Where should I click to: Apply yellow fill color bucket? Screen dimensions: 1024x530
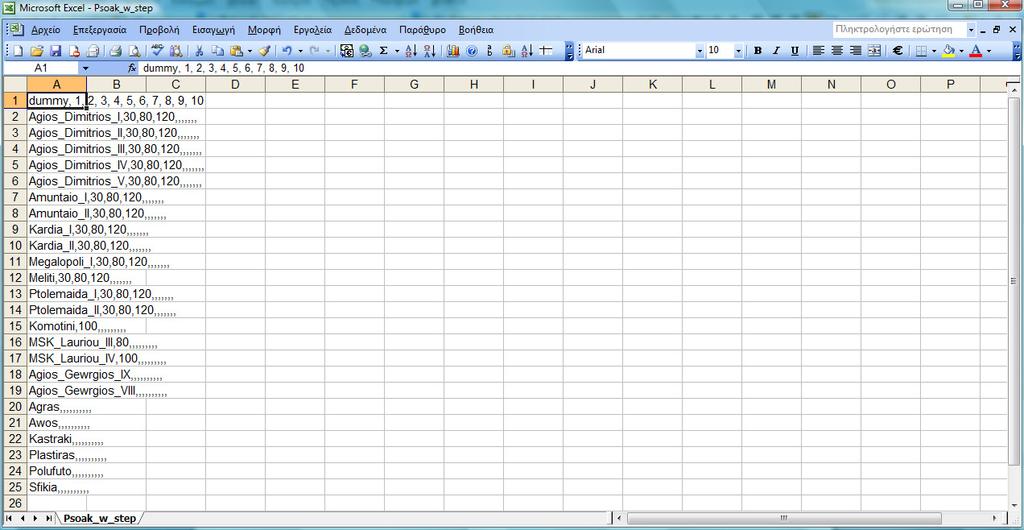click(950, 51)
